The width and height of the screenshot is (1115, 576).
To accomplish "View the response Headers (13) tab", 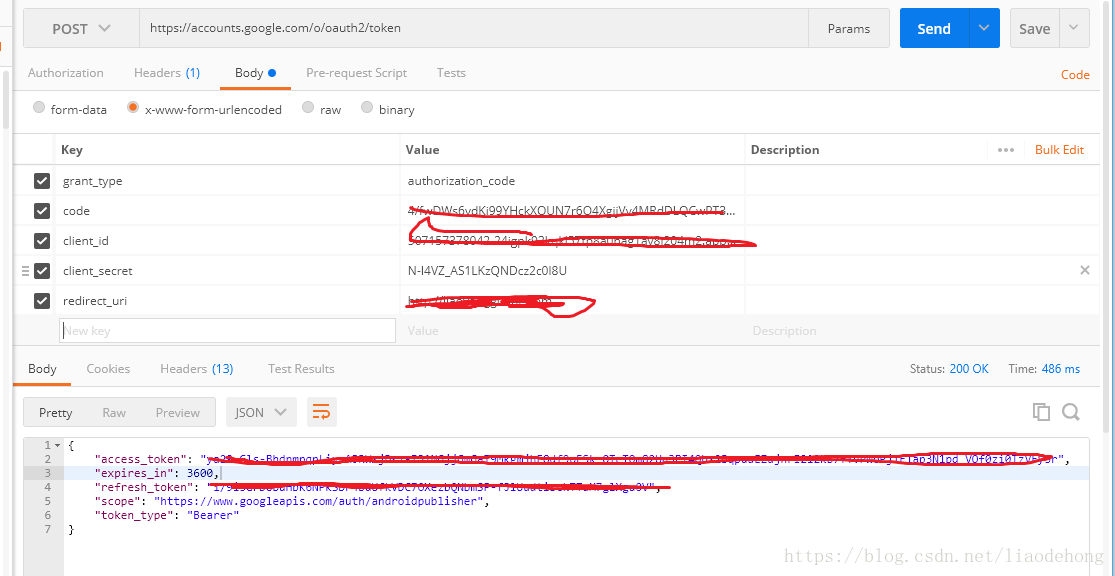I will click(x=196, y=368).
